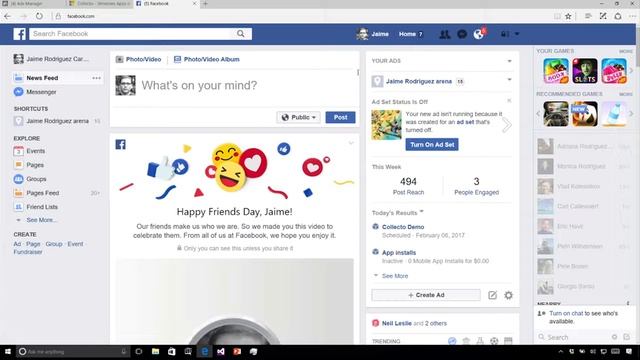640x360 pixels.
Task: Click Turn On Ad Set button
Action: coord(432,144)
